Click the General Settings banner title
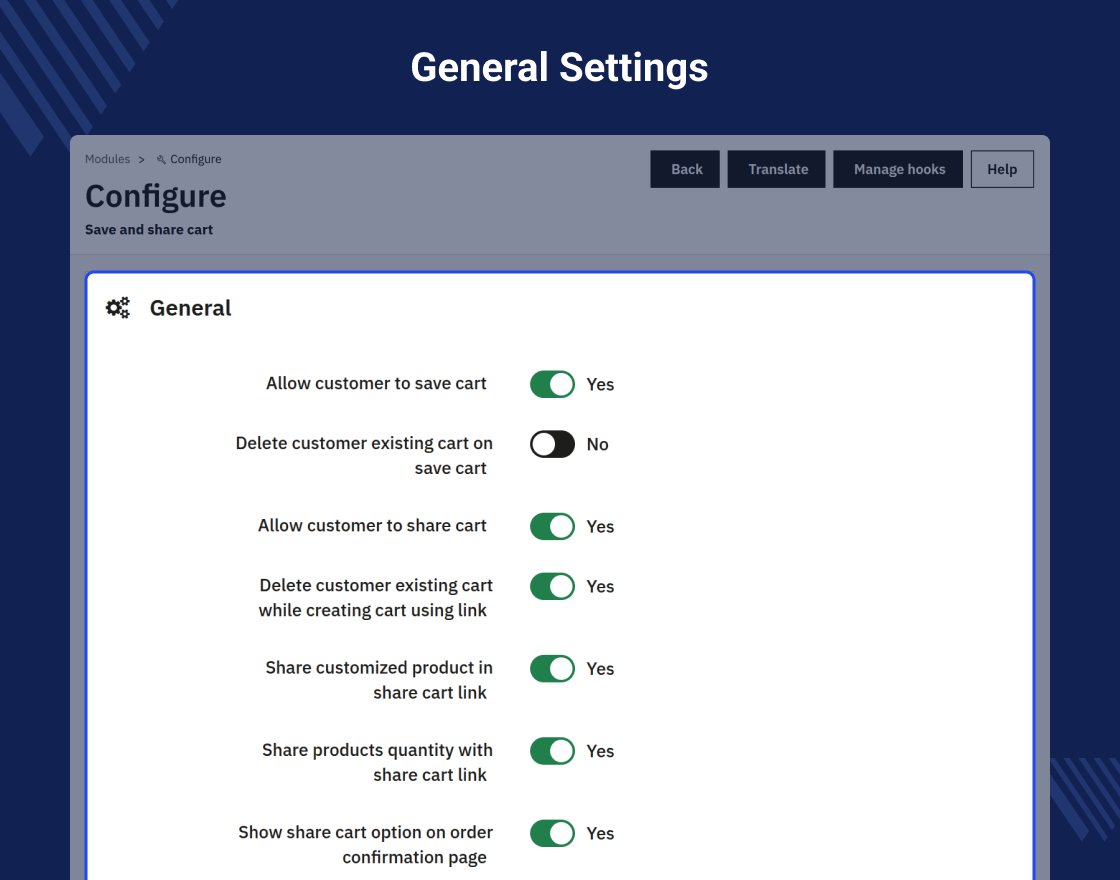1120x880 pixels. pyautogui.click(x=559, y=68)
